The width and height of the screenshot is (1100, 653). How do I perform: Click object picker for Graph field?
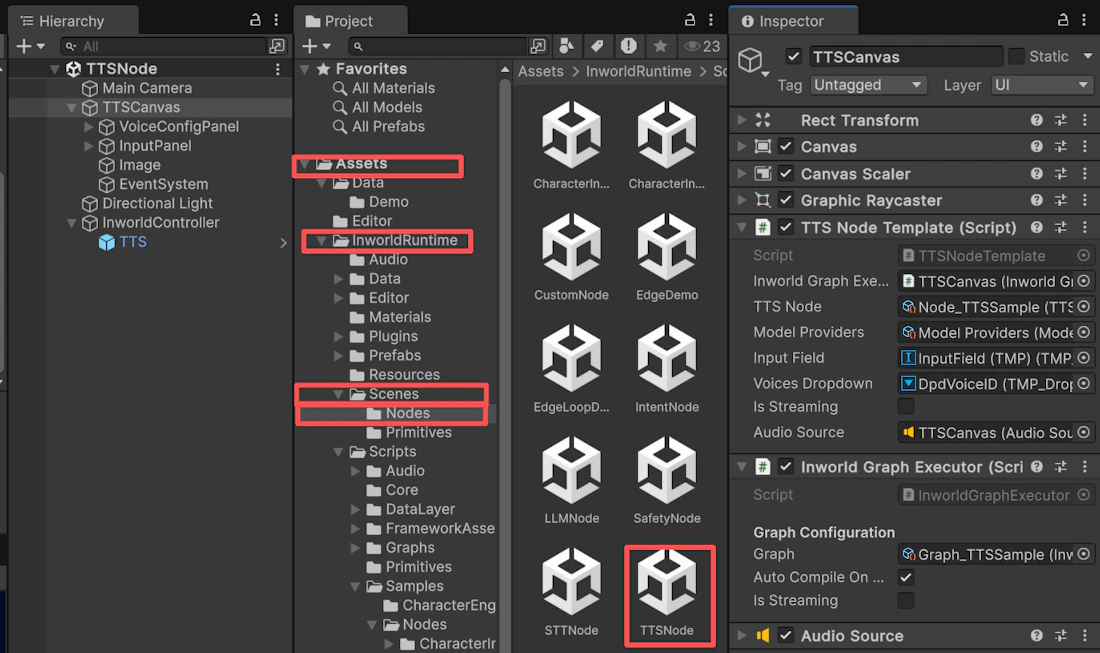click(x=1084, y=554)
